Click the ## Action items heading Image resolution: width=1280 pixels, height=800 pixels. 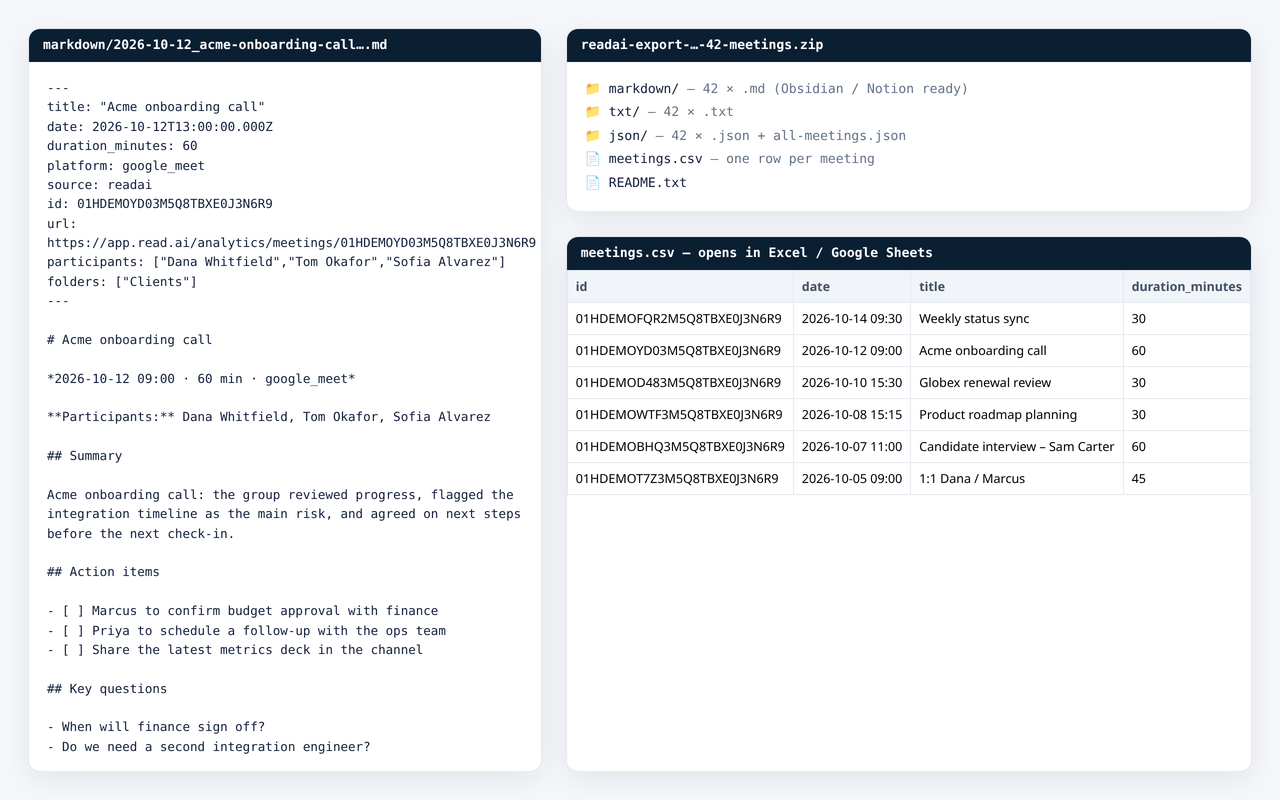(x=103, y=572)
